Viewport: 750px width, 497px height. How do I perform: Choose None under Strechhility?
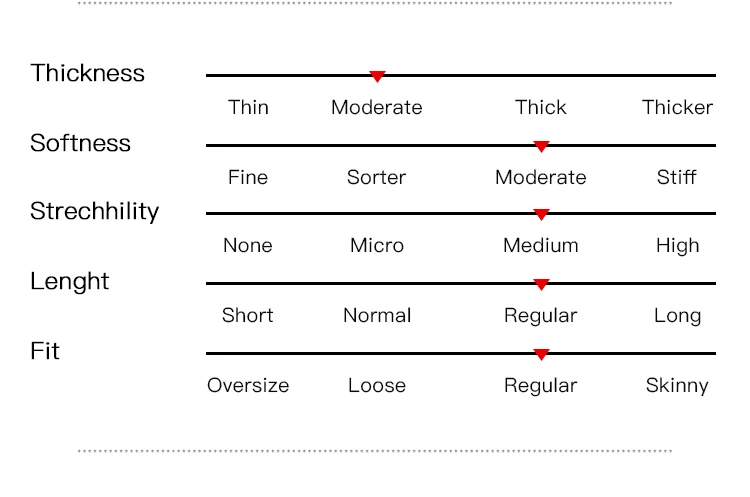coord(248,245)
